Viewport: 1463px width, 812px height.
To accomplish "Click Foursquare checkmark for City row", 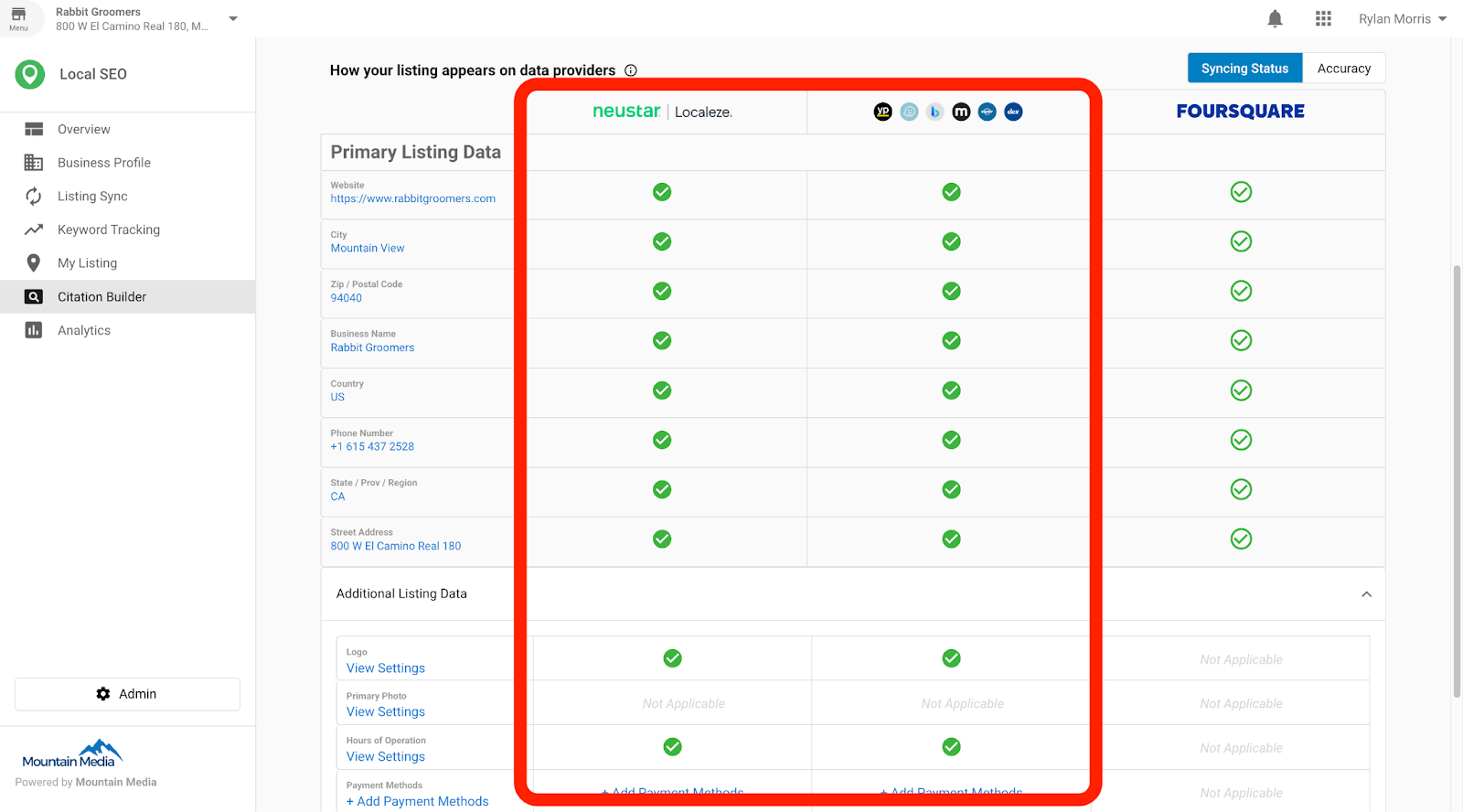I will point(1241,241).
